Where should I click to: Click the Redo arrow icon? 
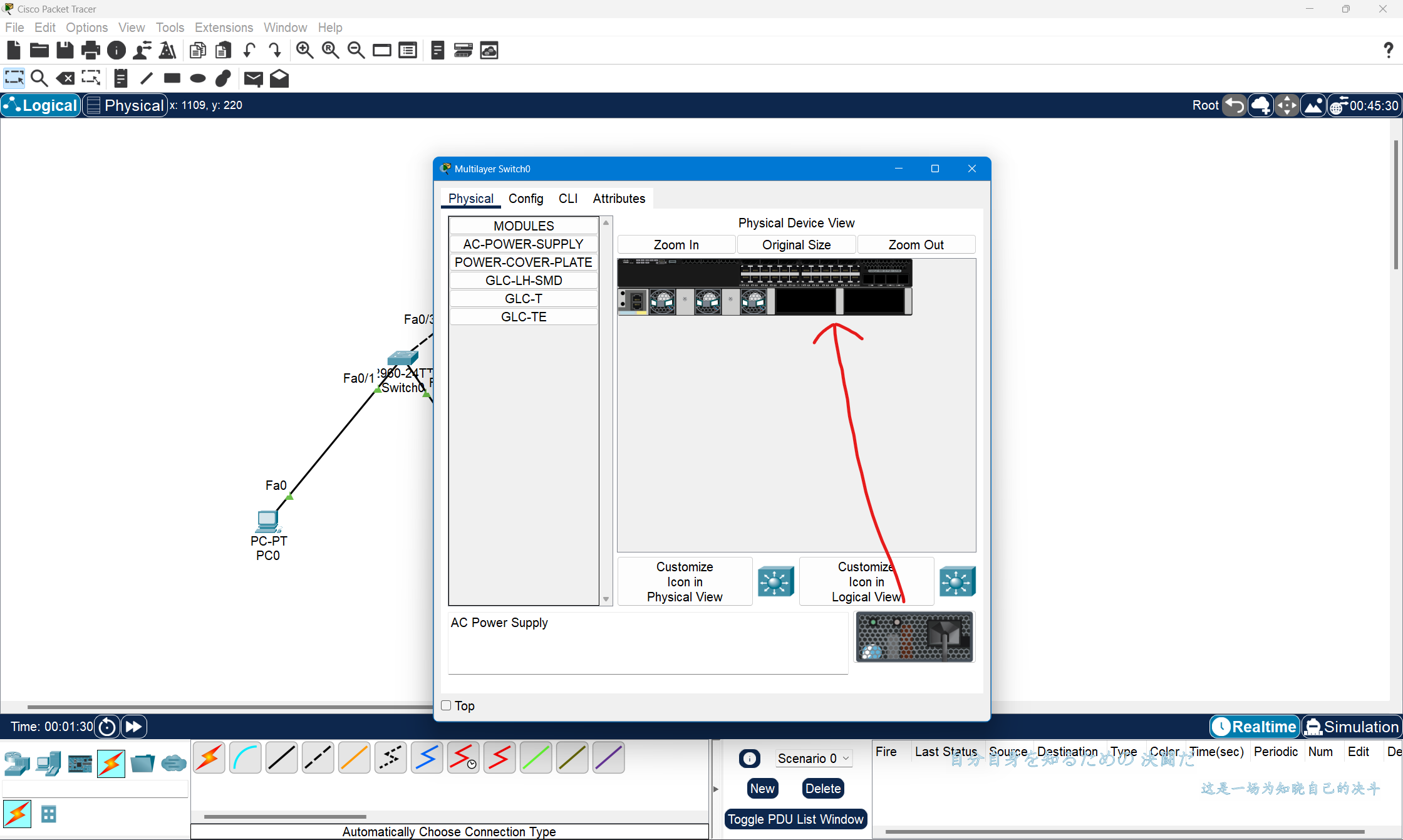pos(274,50)
